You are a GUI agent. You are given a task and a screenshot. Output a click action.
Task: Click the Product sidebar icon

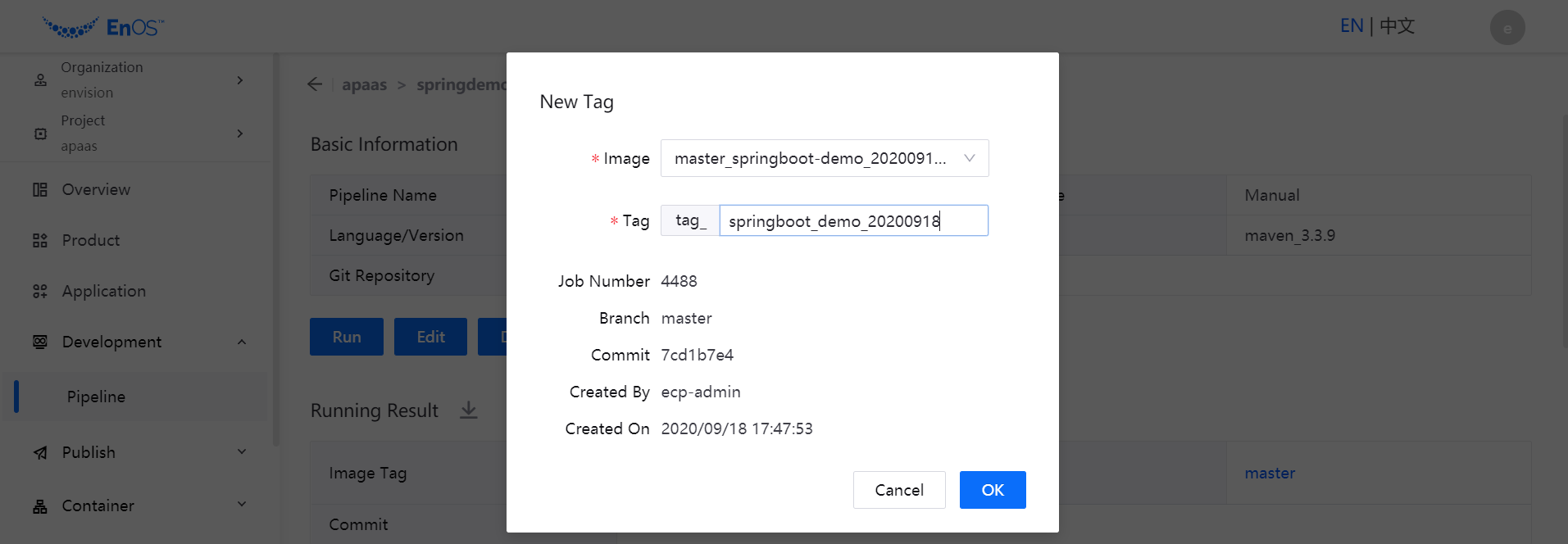pos(40,241)
